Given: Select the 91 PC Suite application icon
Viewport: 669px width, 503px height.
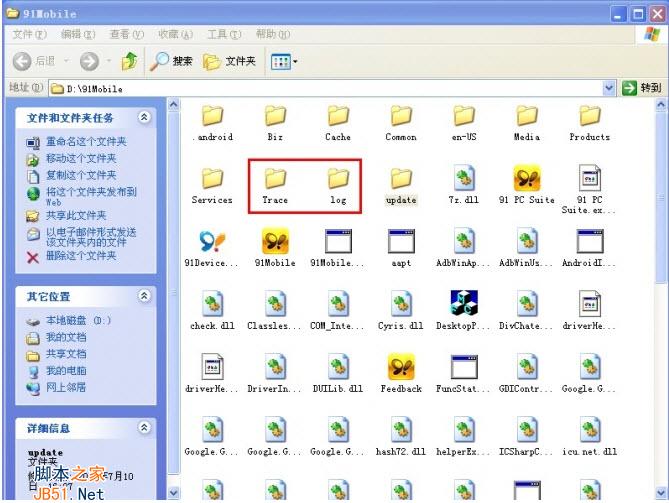Looking at the screenshot, I should point(526,184).
